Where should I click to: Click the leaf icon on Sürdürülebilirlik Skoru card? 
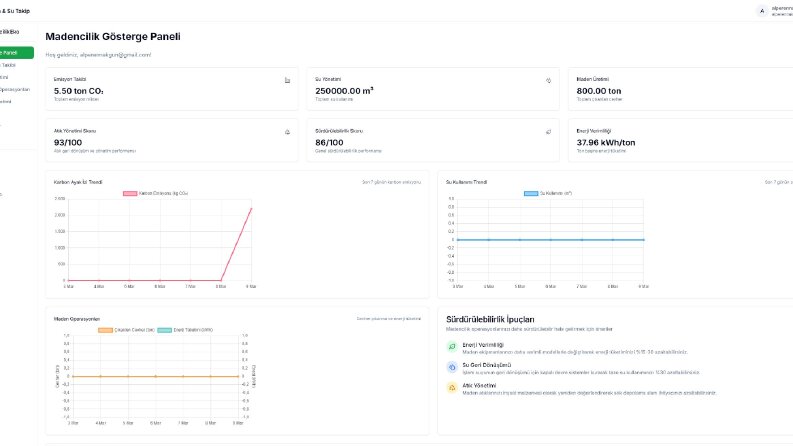pos(548,132)
